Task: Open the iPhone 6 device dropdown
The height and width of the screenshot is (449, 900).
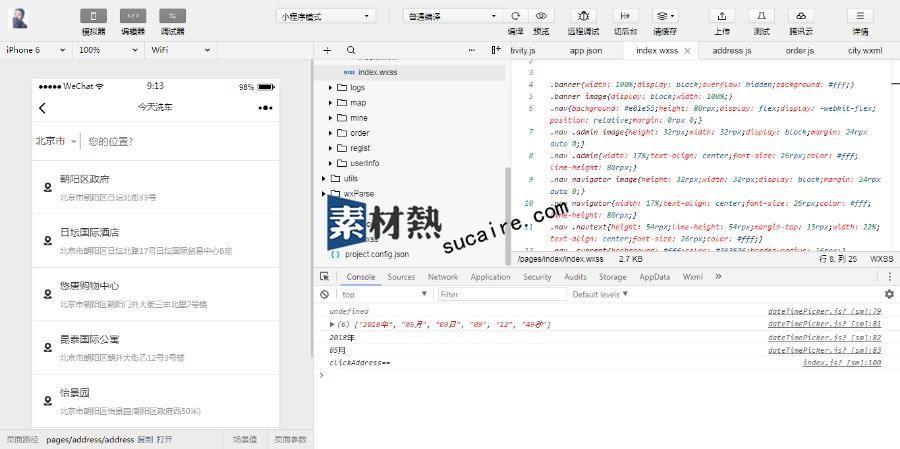Action: 36,50
